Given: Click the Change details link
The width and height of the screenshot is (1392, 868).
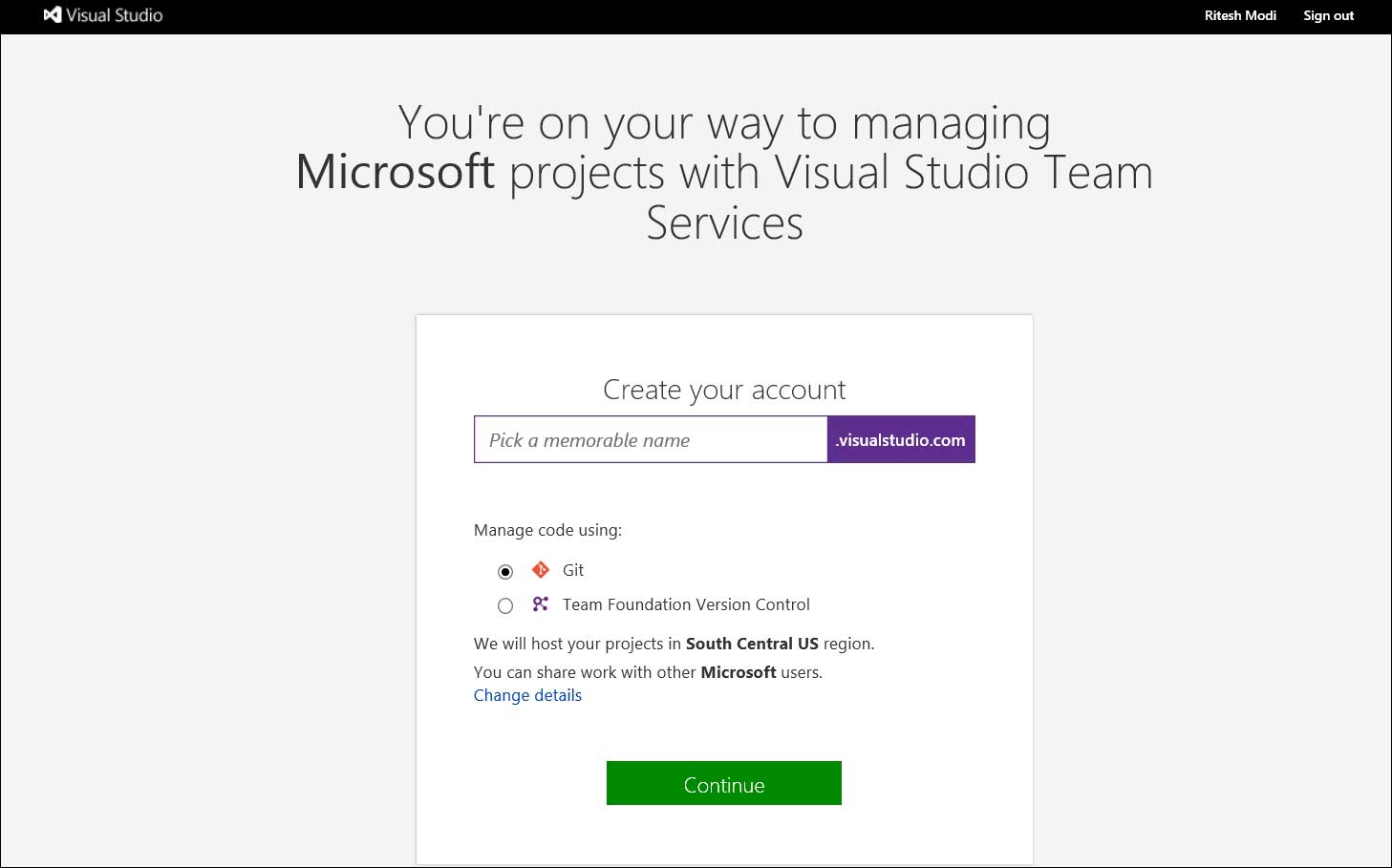Looking at the screenshot, I should pos(527,695).
